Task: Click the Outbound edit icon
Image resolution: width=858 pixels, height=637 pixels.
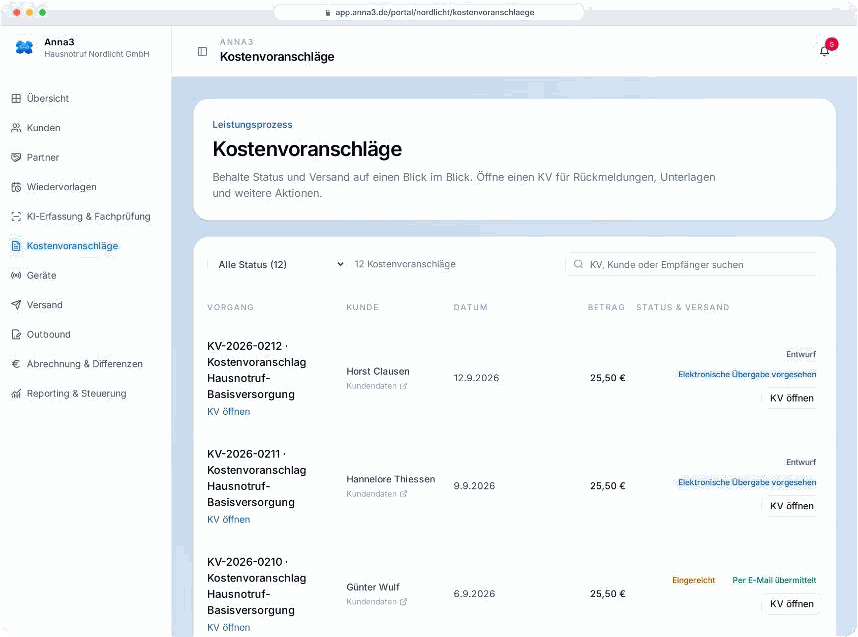Action: [x=16, y=334]
